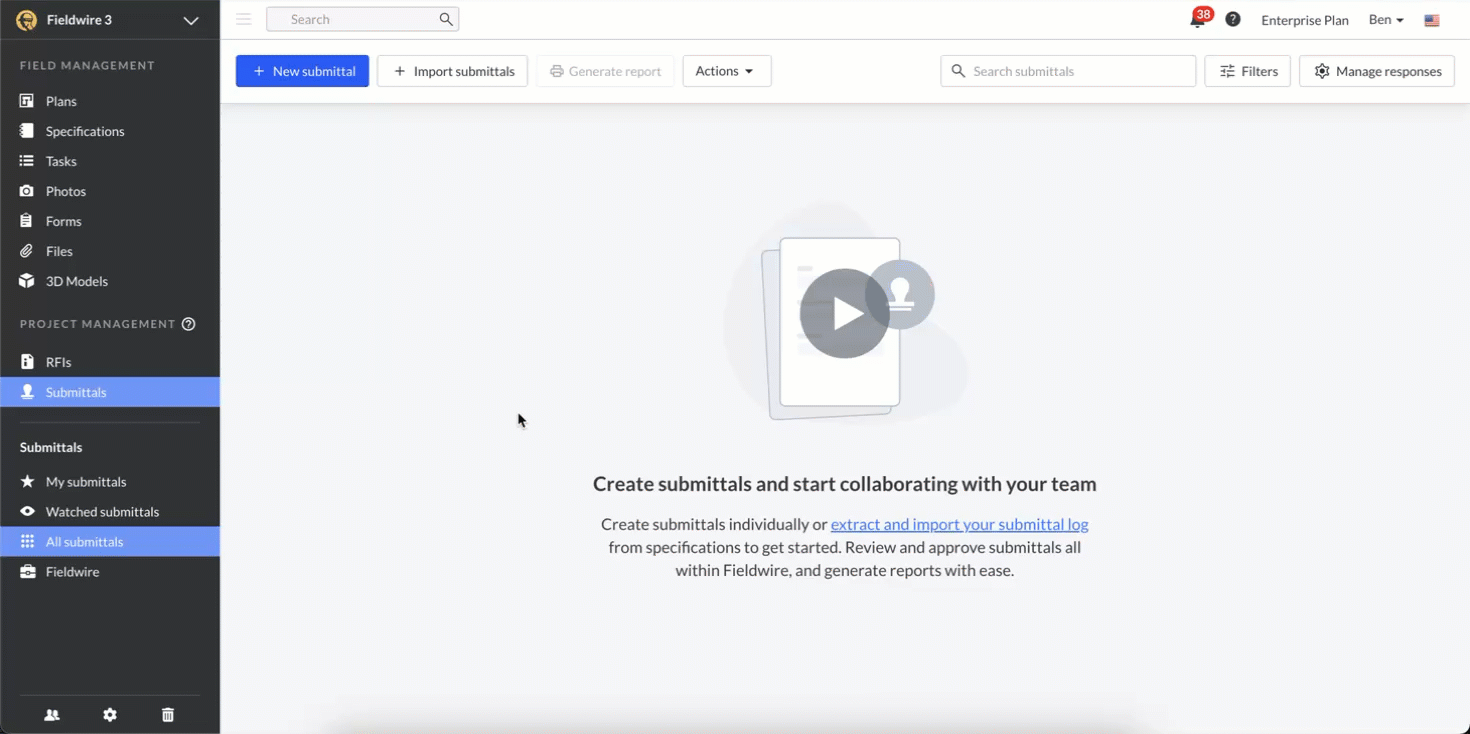Click the help question mark icon
Screen dimensions: 1470x734
1233,19
